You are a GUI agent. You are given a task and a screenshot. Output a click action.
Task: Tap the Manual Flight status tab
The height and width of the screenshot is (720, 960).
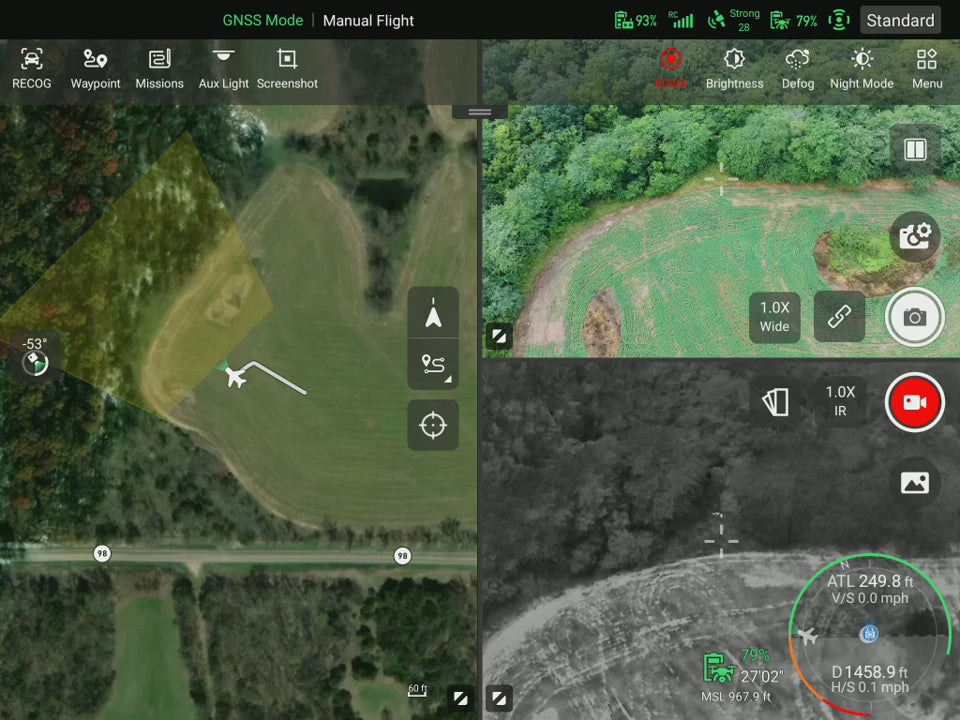(368, 20)
